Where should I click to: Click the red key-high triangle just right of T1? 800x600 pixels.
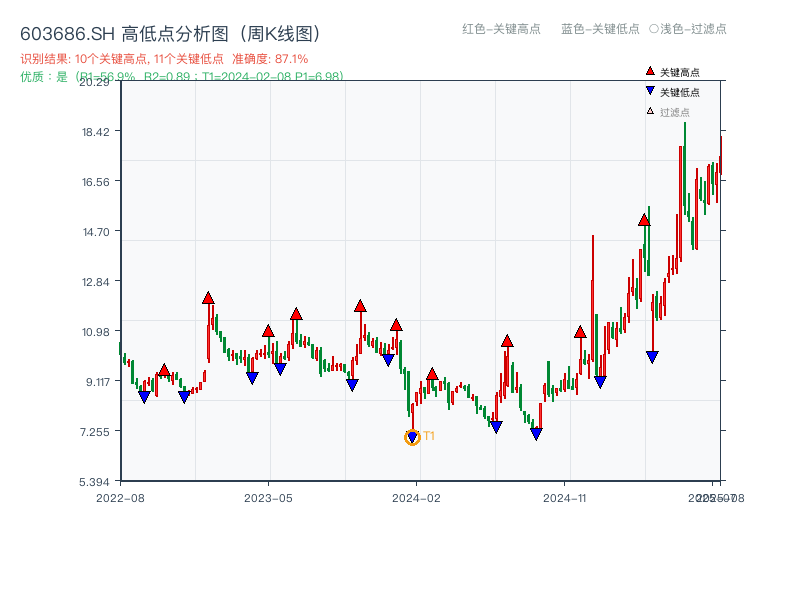(432, 374)
